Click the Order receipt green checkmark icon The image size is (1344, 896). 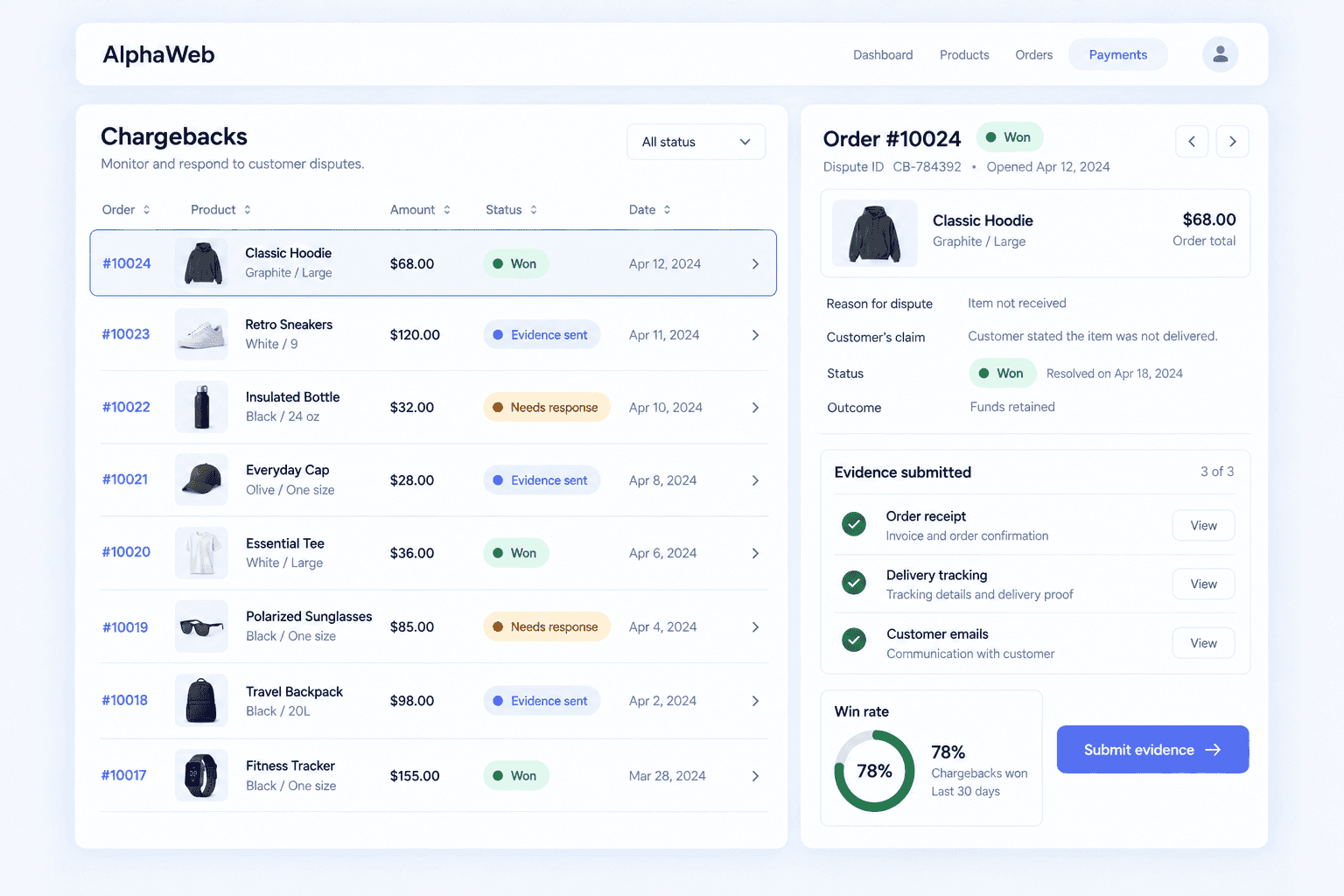tap(854, 524)
